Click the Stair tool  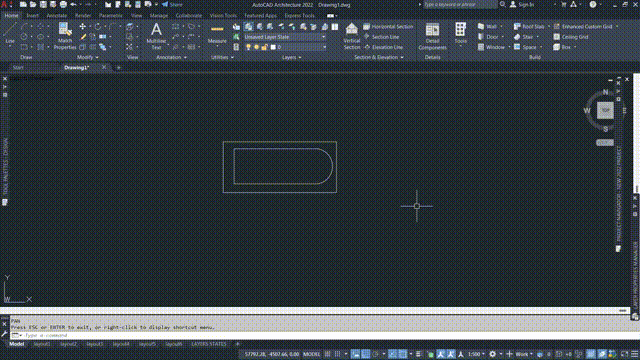pos(524,37)
